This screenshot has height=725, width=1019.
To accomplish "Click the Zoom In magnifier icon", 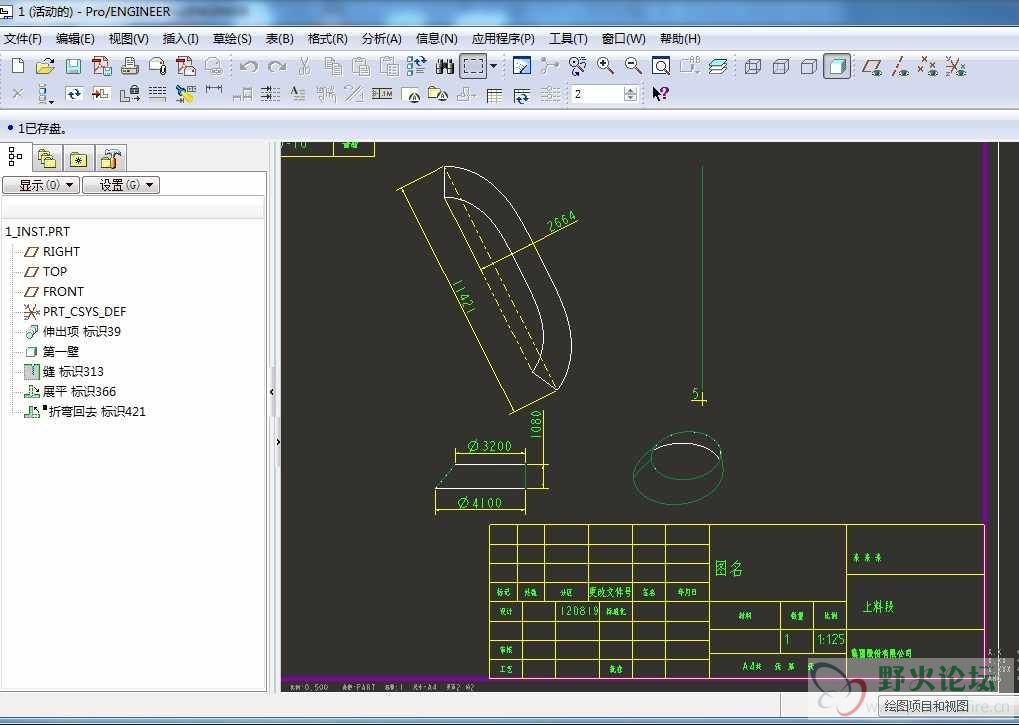I will (x=606, y=66).
